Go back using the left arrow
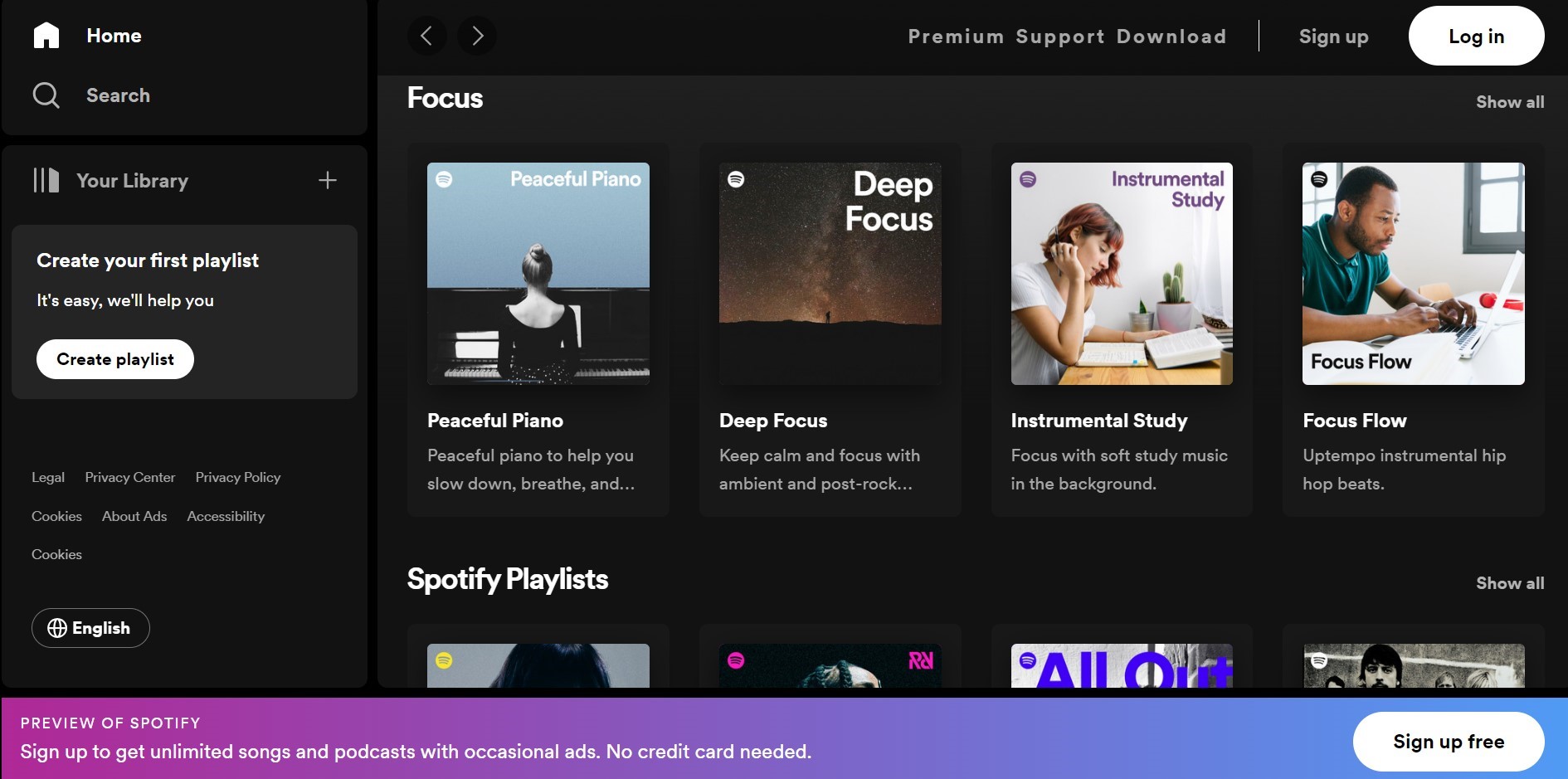The image size is (1568, 779). [427, 36]
